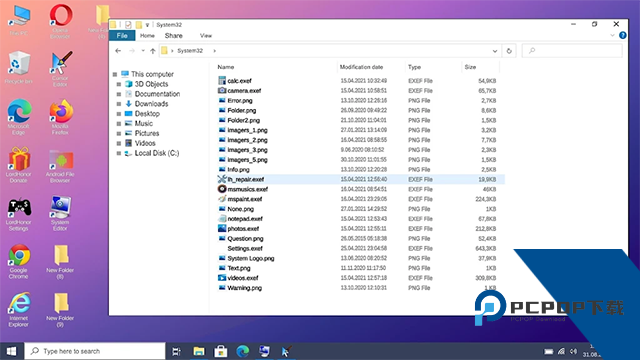The image size is (640, 360).
Task: Open the LordHonor Donate gift icon
Action: click(x=19, y=164)
